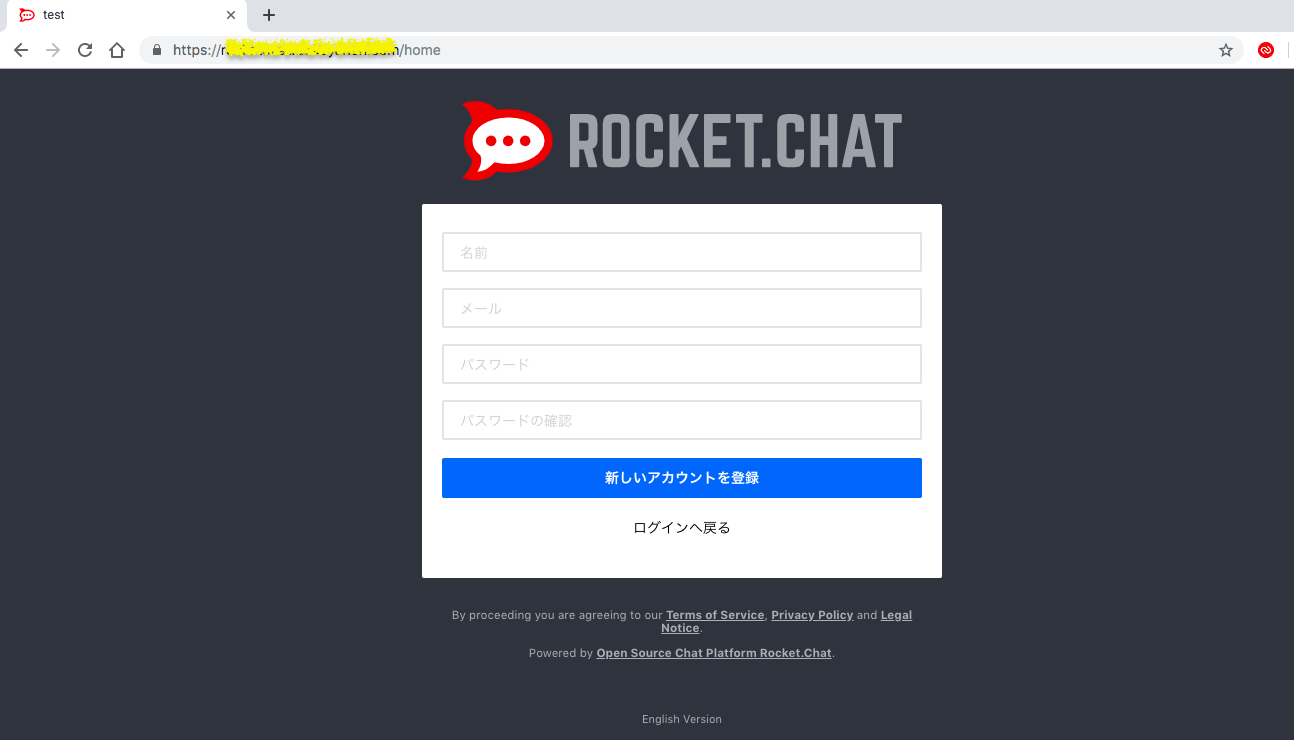Click the Rocket.Chat favicon on the browser tab
The image size is (1294, 740).
point(27,14)
